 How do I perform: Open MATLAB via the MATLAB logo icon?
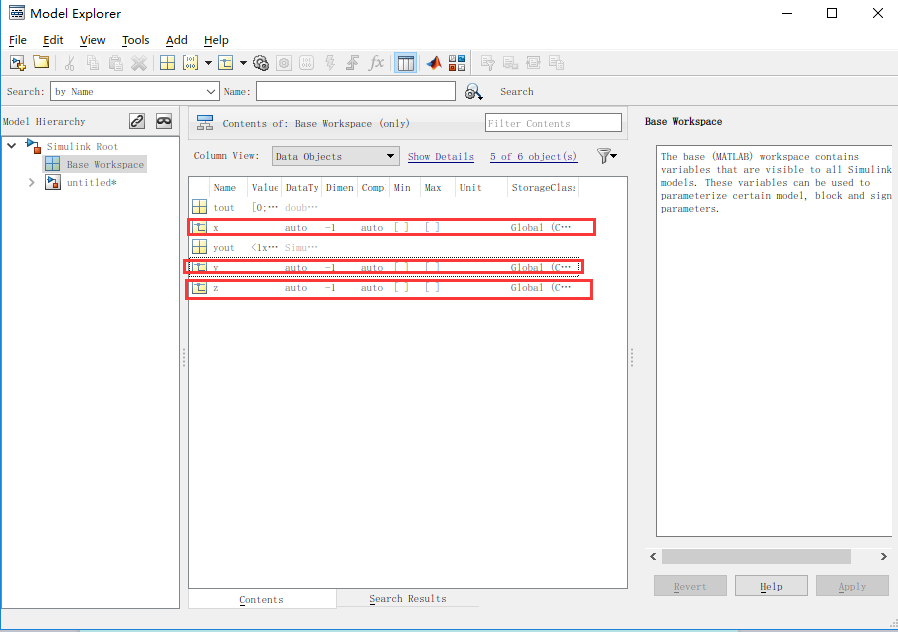pos(434,63)
